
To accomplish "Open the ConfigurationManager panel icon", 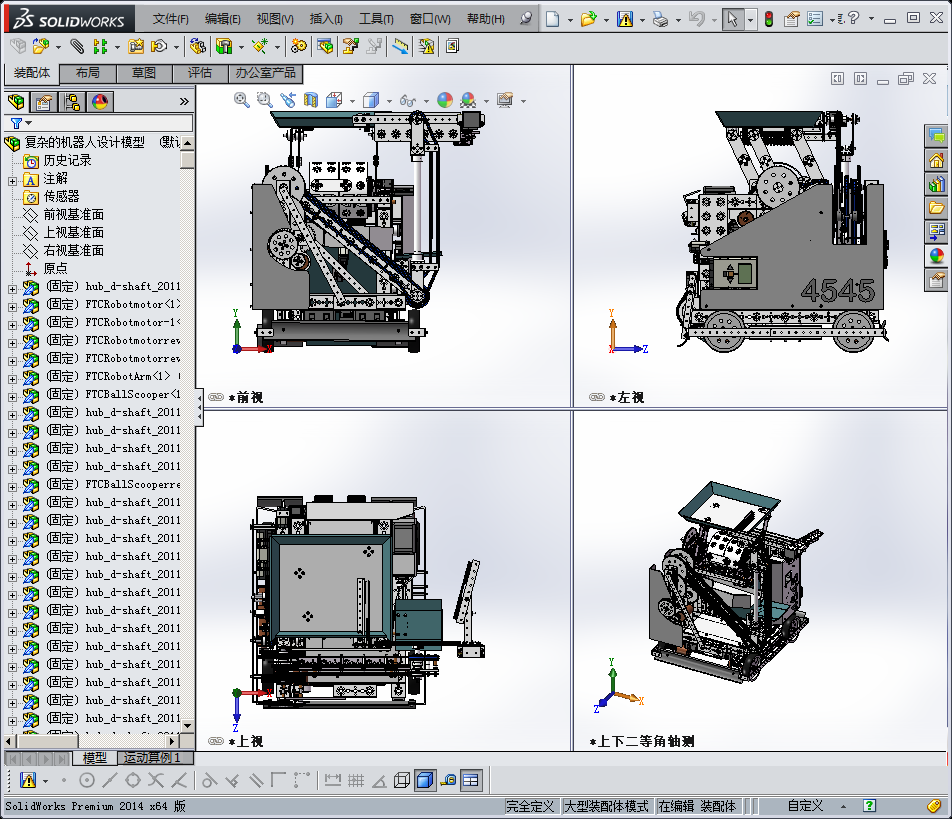I will coord(71,101).
